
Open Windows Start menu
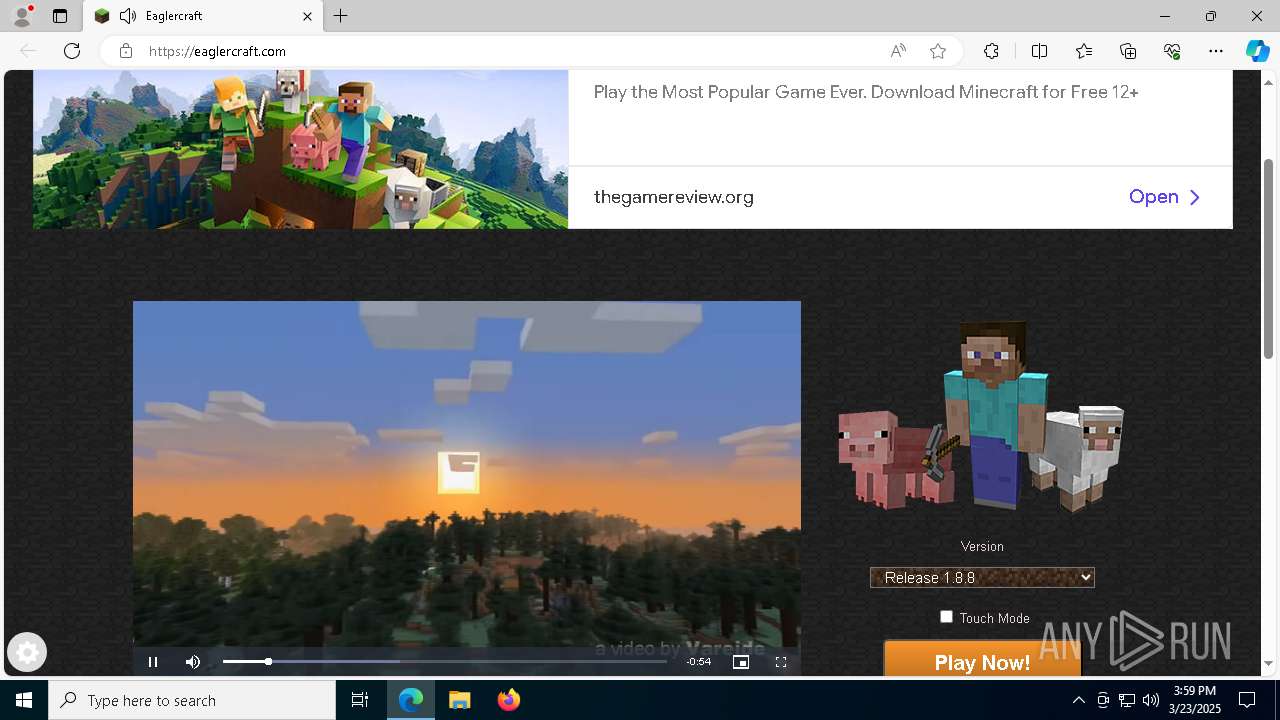(24, 700)
